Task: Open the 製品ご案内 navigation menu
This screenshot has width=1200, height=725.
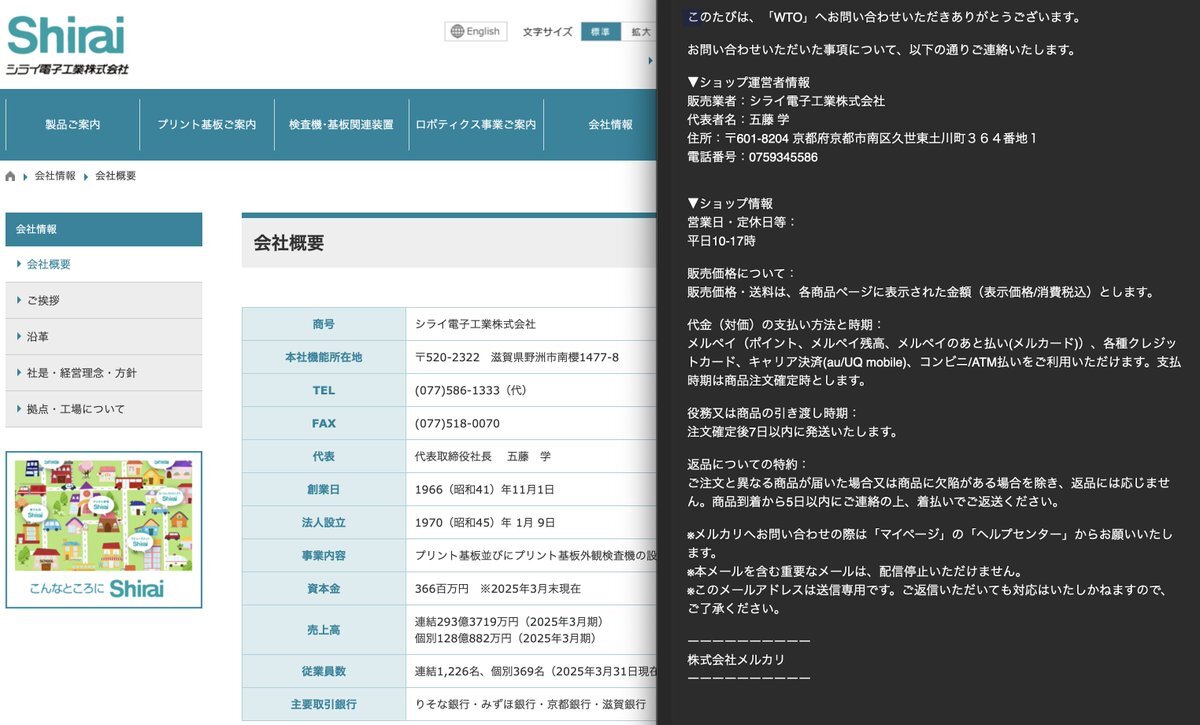Action: point(72,125)
